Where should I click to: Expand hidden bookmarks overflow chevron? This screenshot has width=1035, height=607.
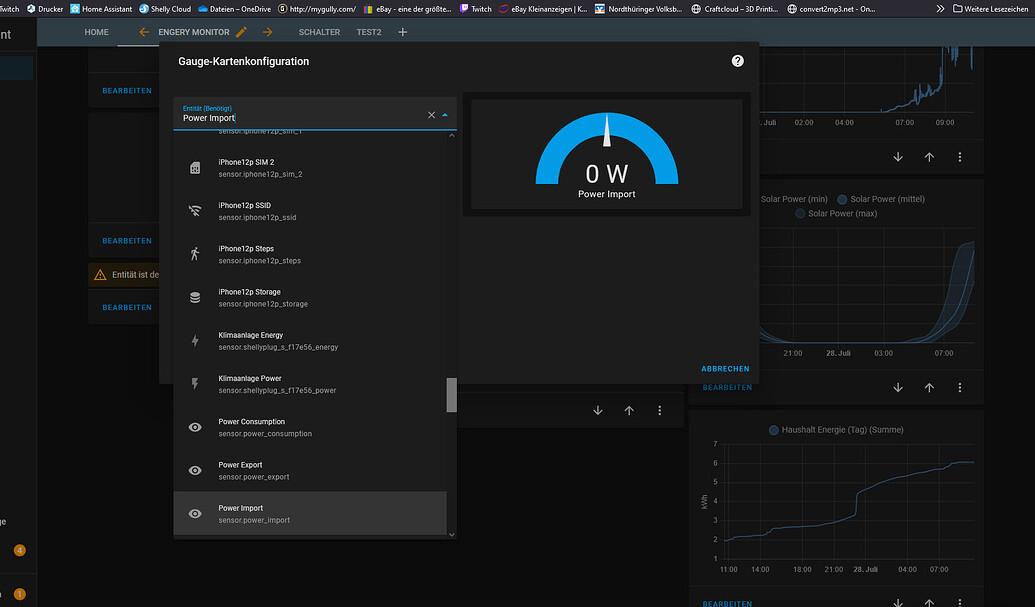pos(939,8)
